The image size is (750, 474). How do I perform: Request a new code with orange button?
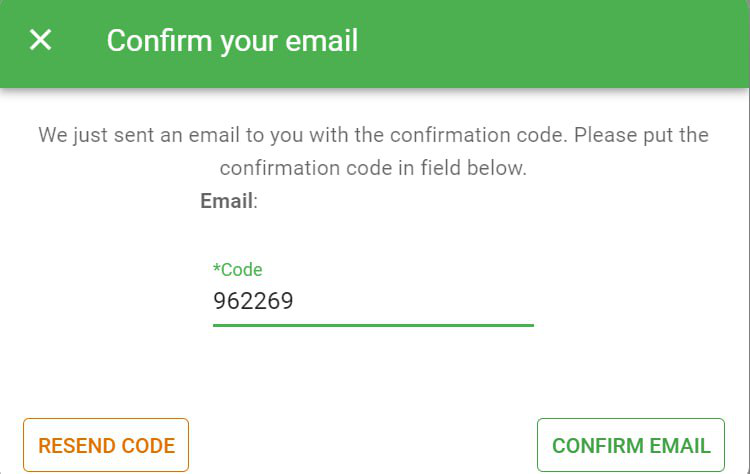(106, 445)
